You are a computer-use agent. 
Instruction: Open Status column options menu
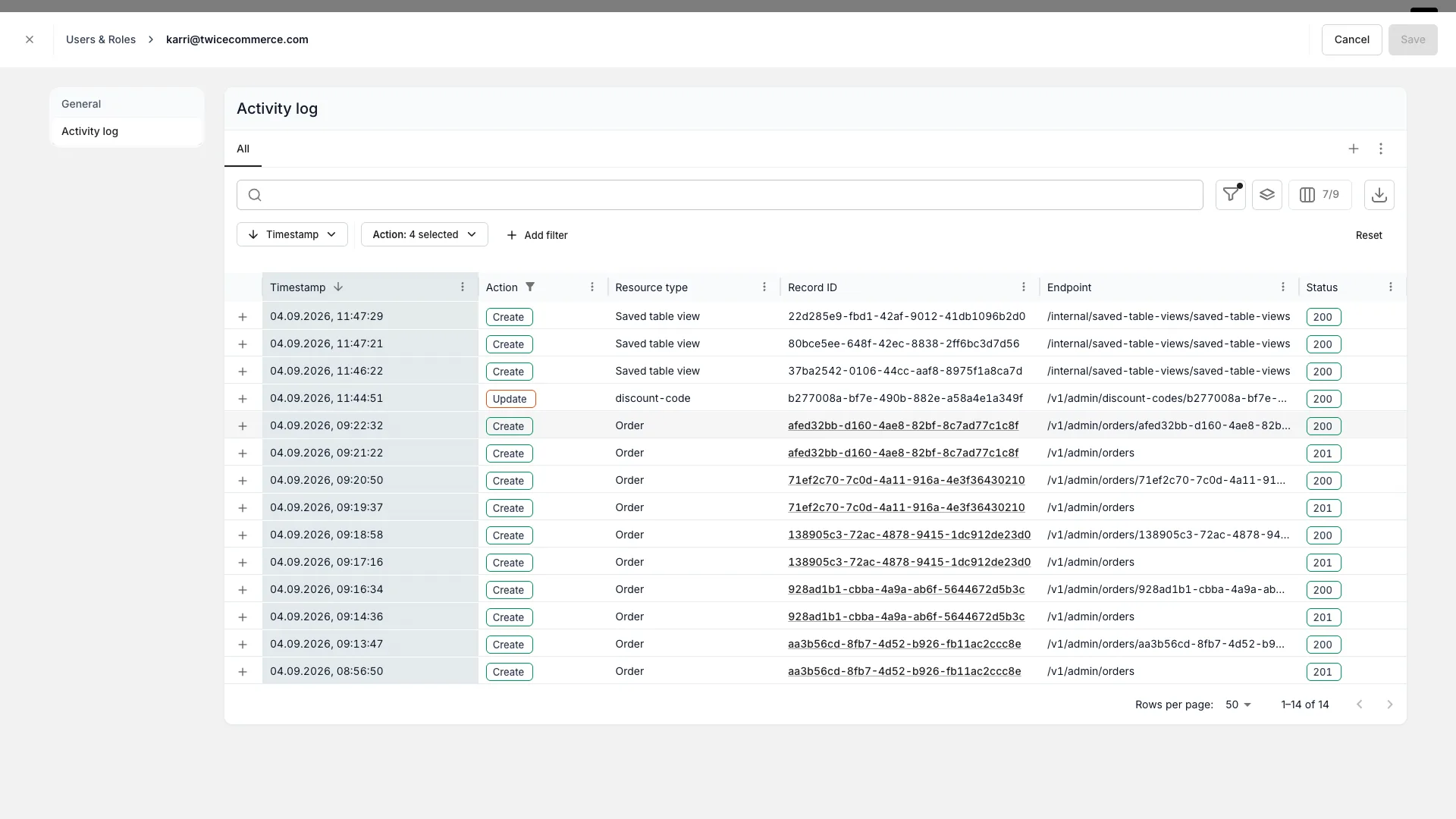coord(1391,287)
